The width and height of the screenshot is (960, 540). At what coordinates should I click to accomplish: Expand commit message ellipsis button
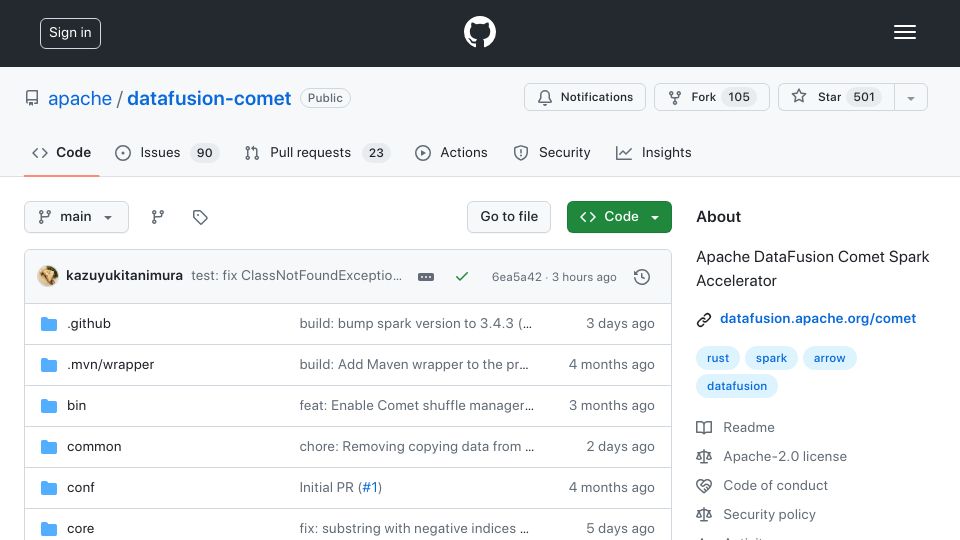426,277
